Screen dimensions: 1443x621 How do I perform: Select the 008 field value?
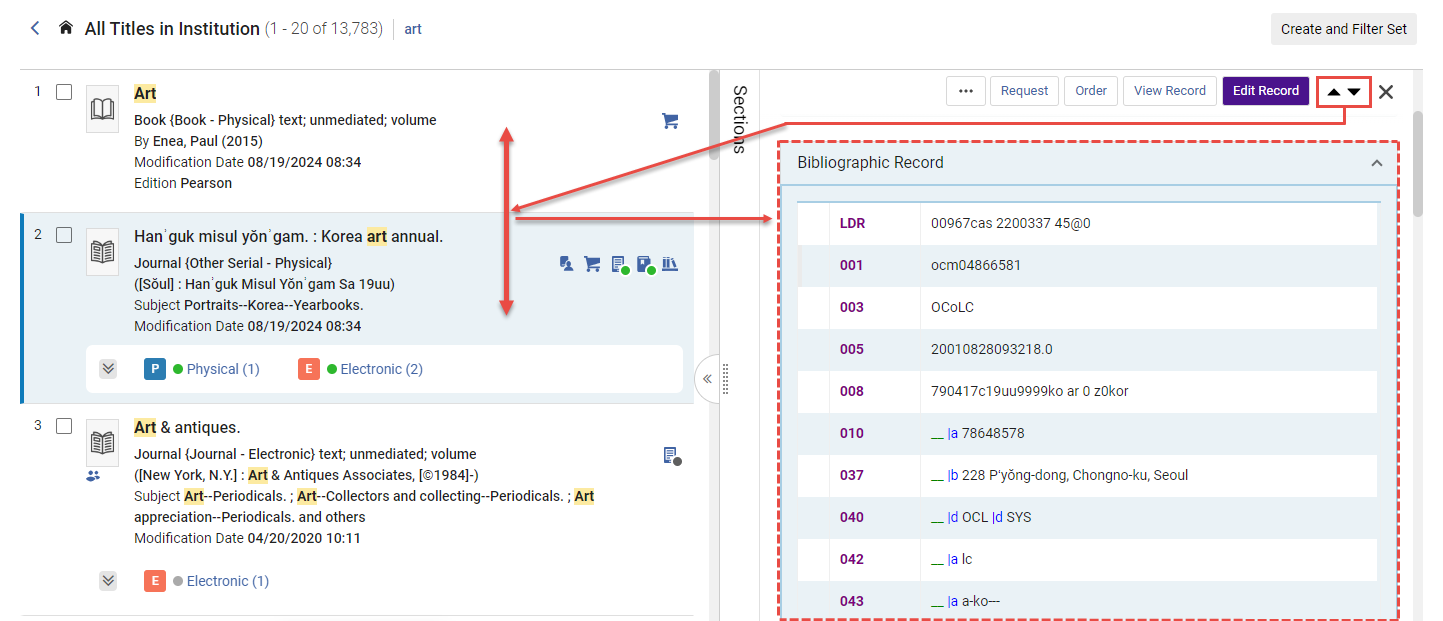tap(1087, 392)
